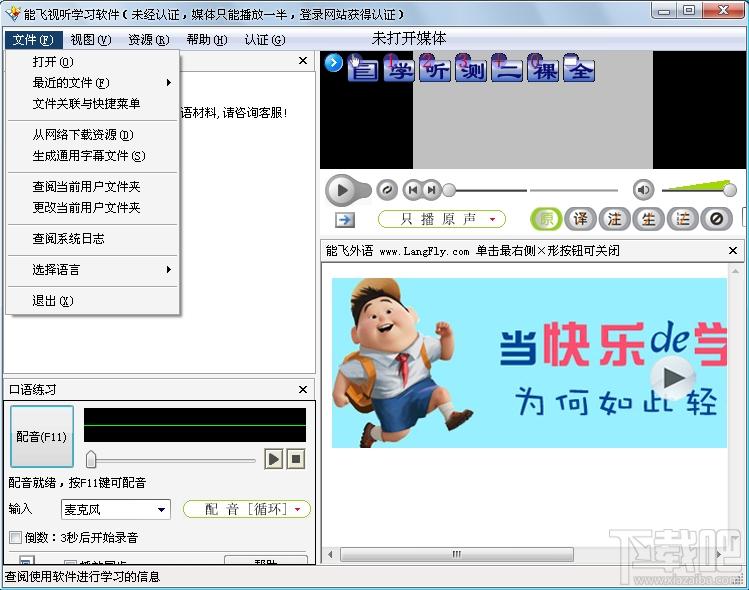Open the 只播原声 playback mode dropdown

point(441,219)
